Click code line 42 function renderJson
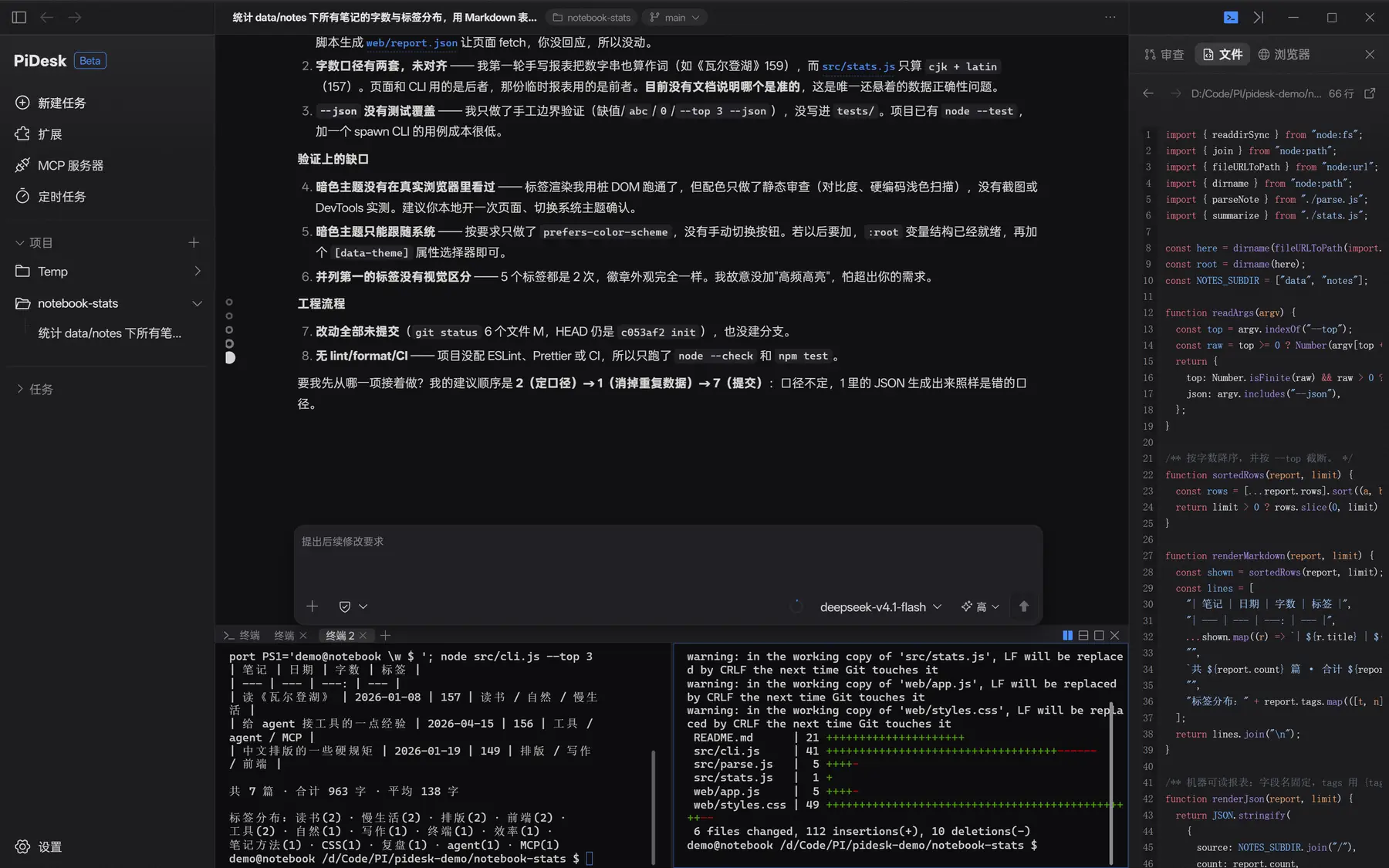The width and height of the screenshot is (1389, 868). [1258, 799]
